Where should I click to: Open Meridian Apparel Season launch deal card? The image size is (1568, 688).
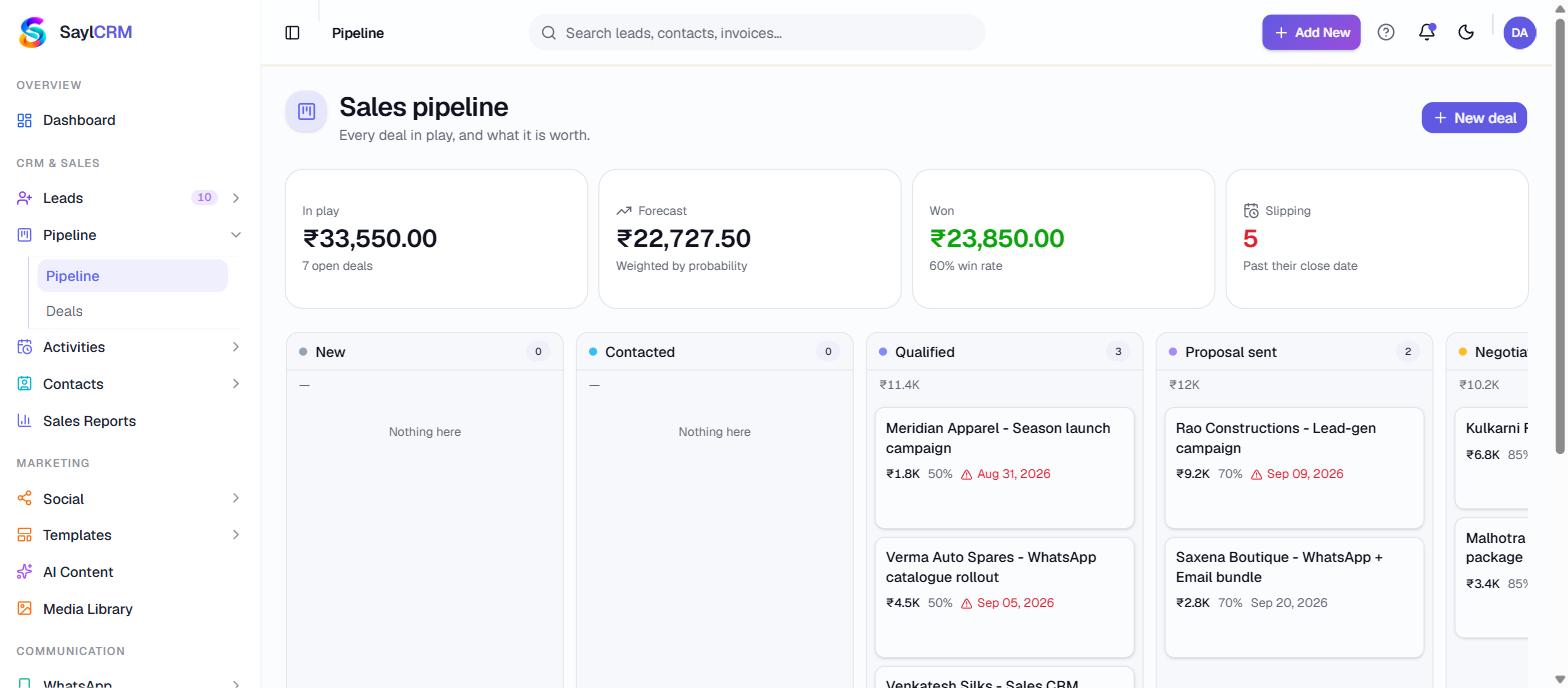(1004, 467)
